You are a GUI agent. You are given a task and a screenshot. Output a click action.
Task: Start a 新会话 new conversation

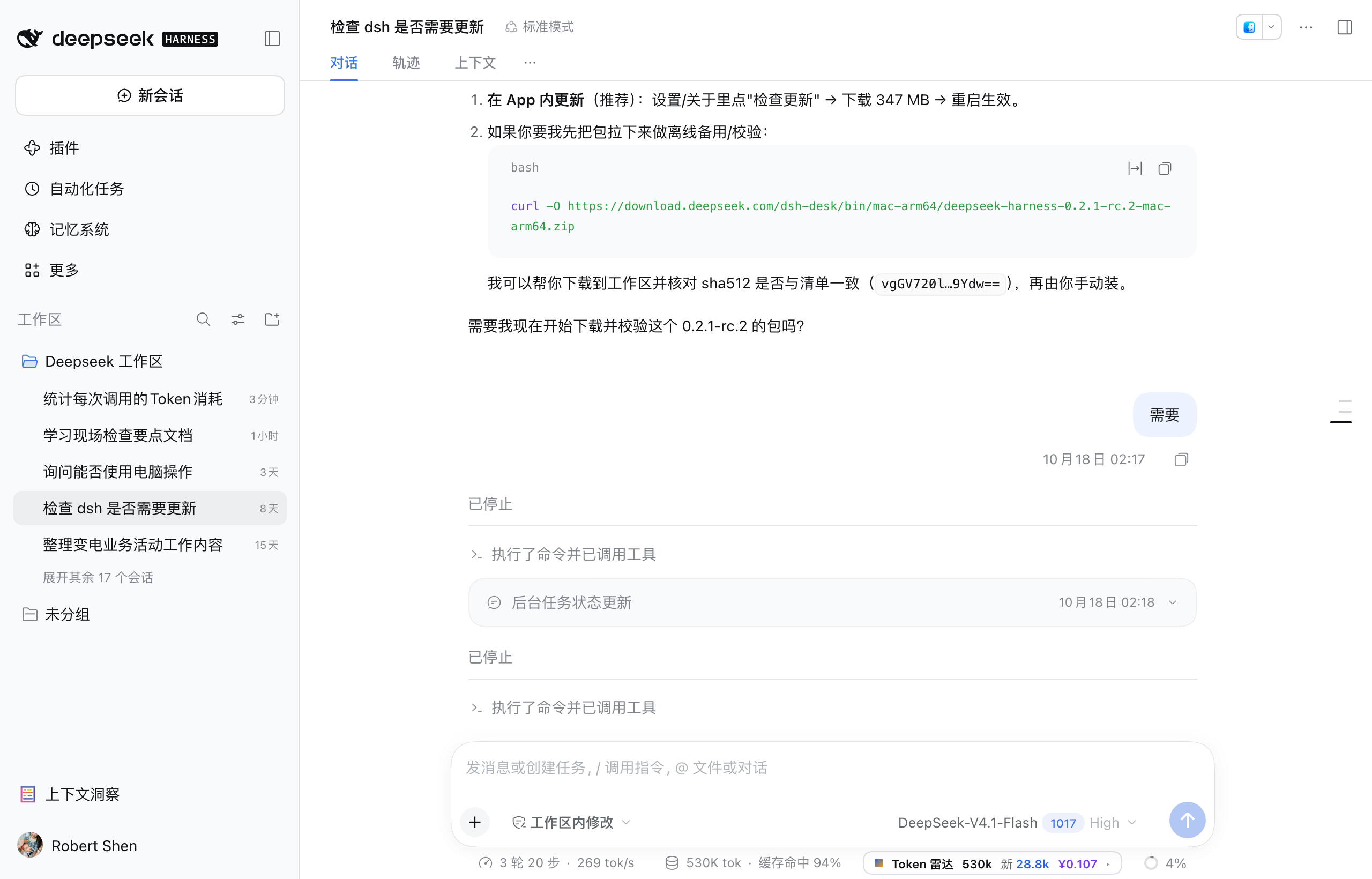point(150,95)
